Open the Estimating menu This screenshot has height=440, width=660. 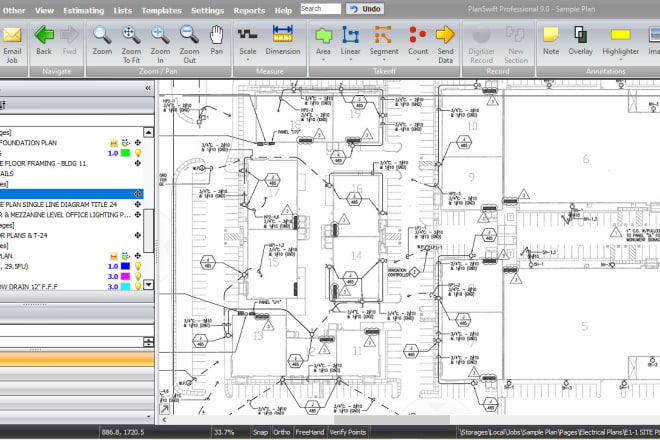(83, 11)
